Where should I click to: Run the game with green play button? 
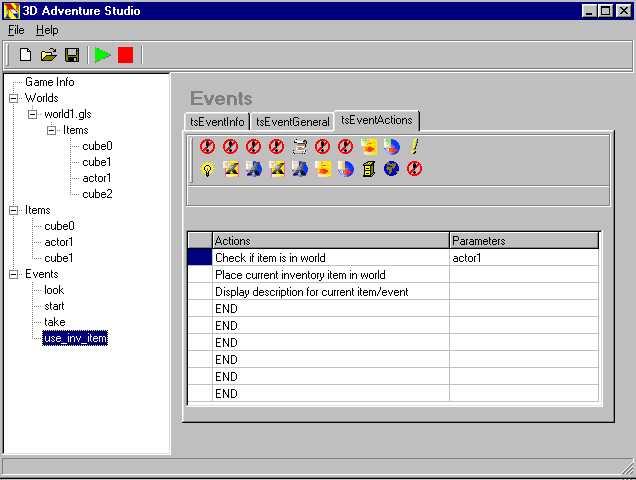click(x=102, y=55)
